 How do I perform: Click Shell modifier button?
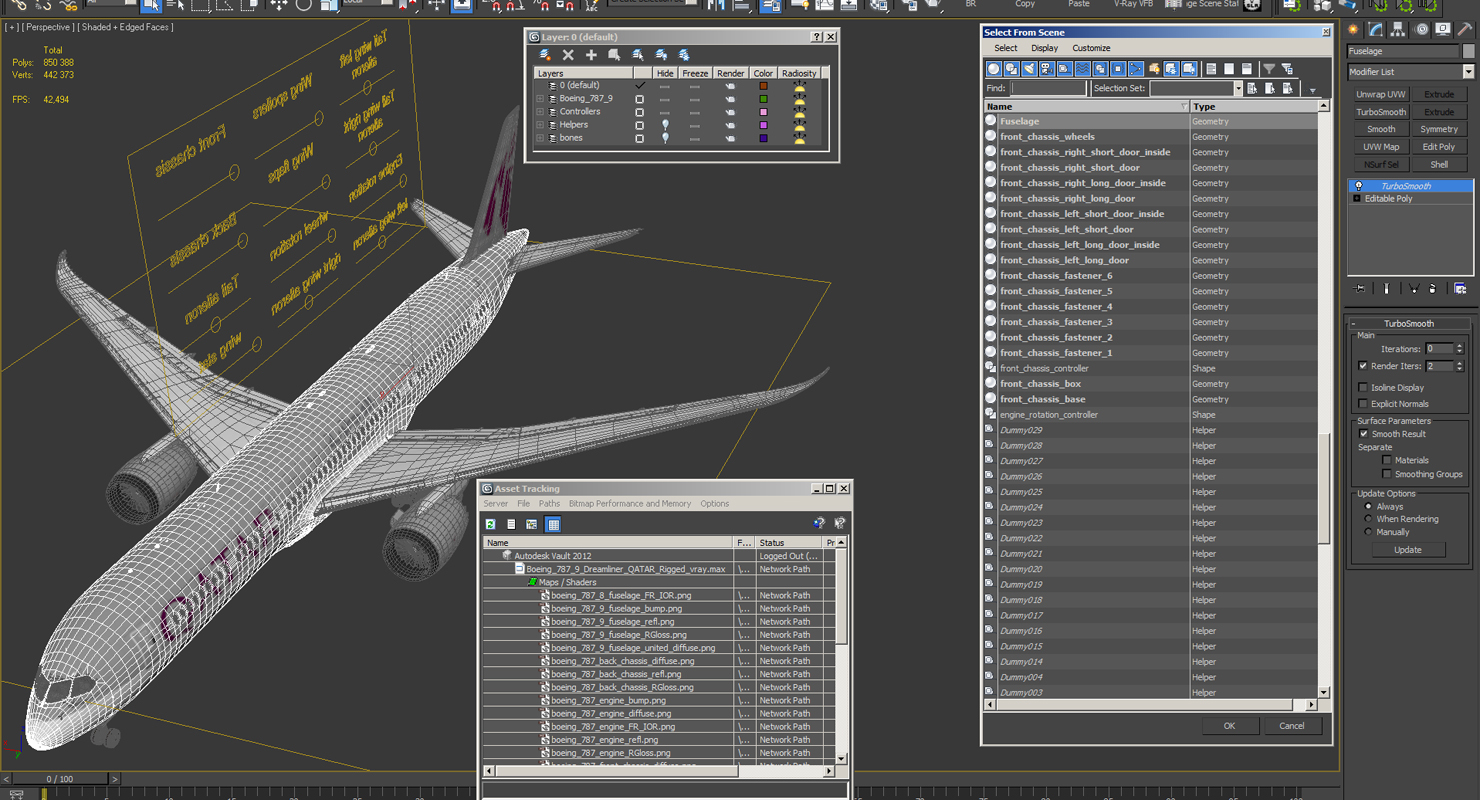[1439, 164]
